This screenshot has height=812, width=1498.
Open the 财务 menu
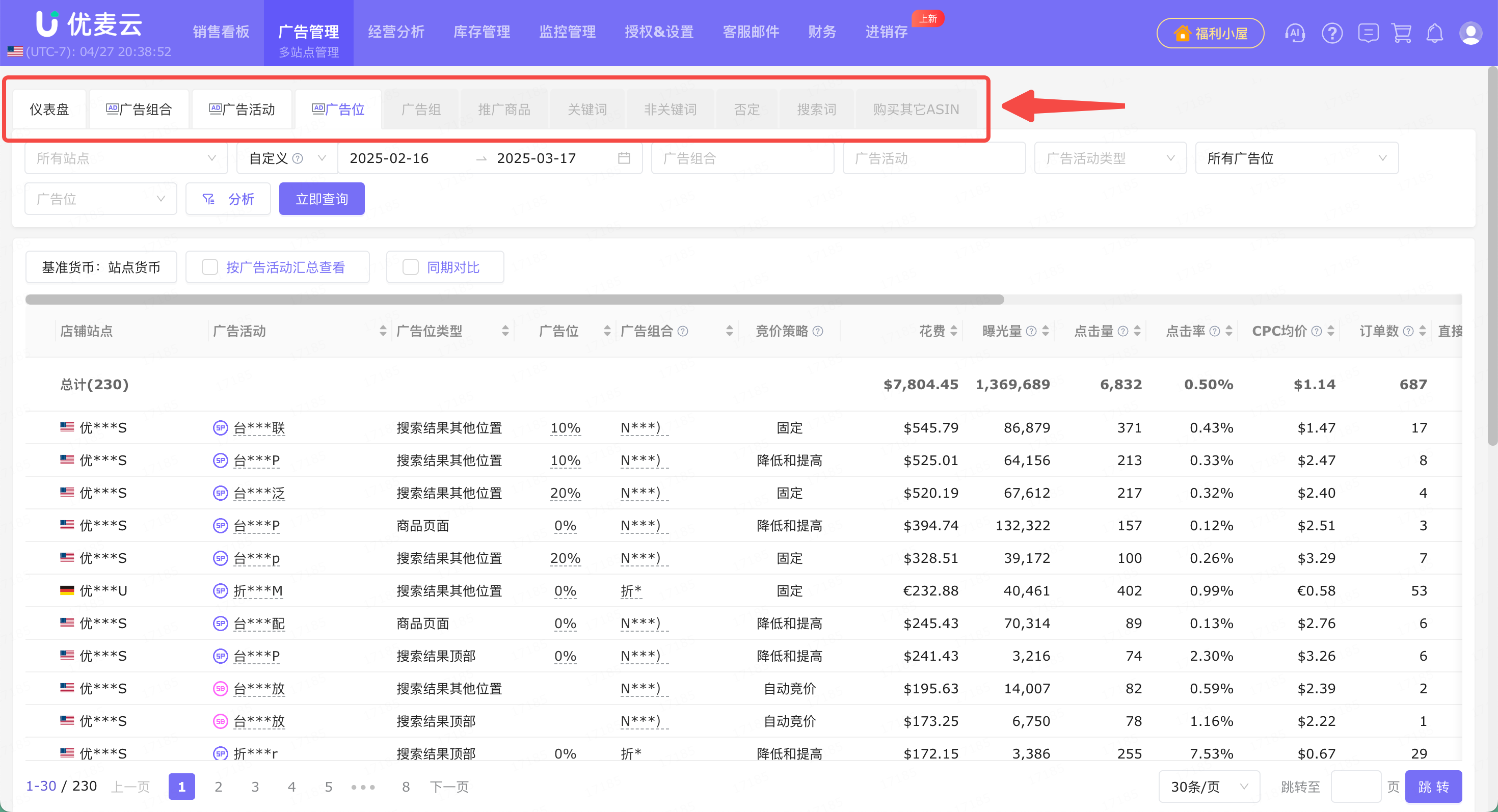pyautogui.click(x=822, y=32)
